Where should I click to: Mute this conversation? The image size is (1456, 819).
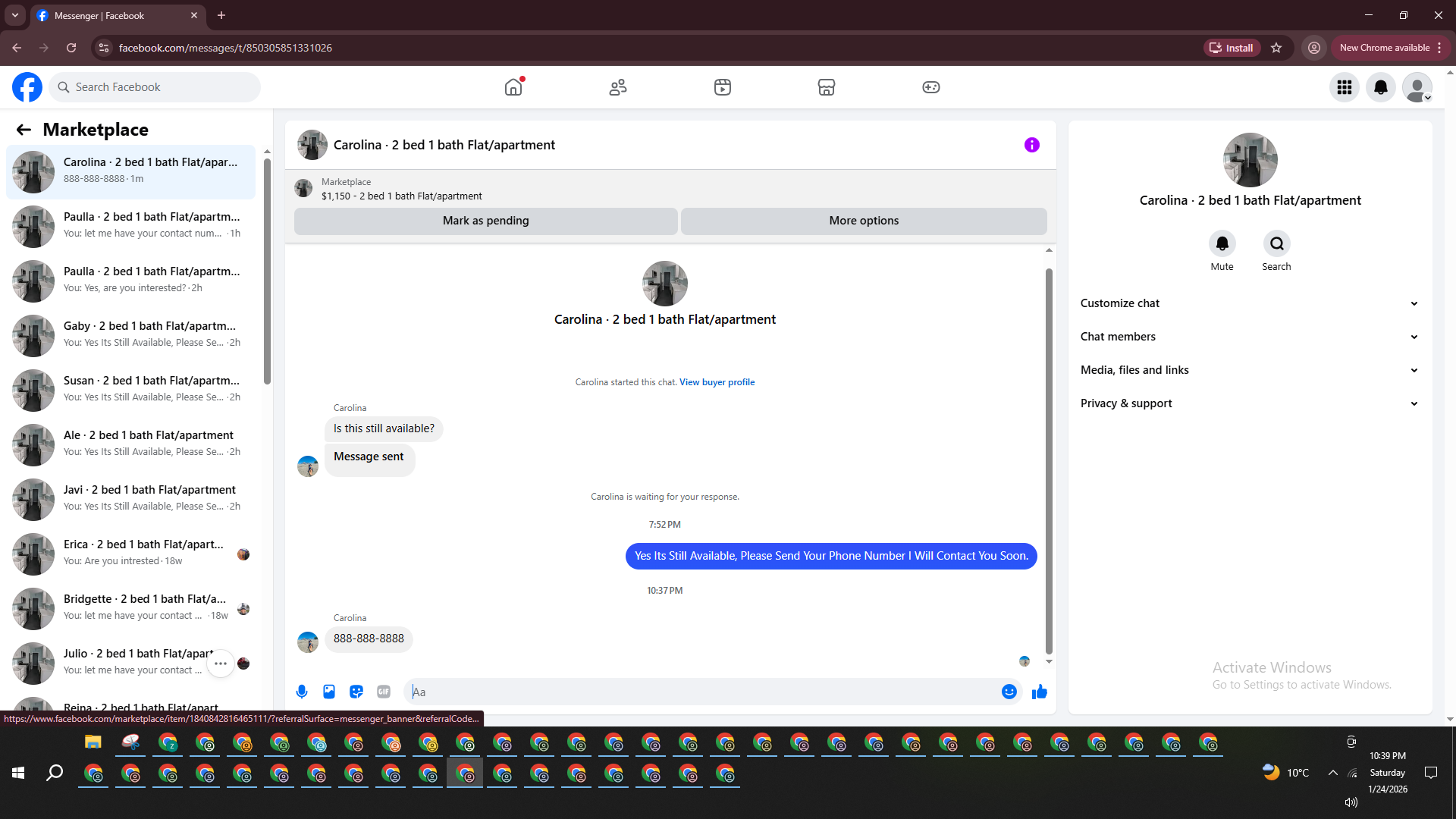[x=1222, y=244]
